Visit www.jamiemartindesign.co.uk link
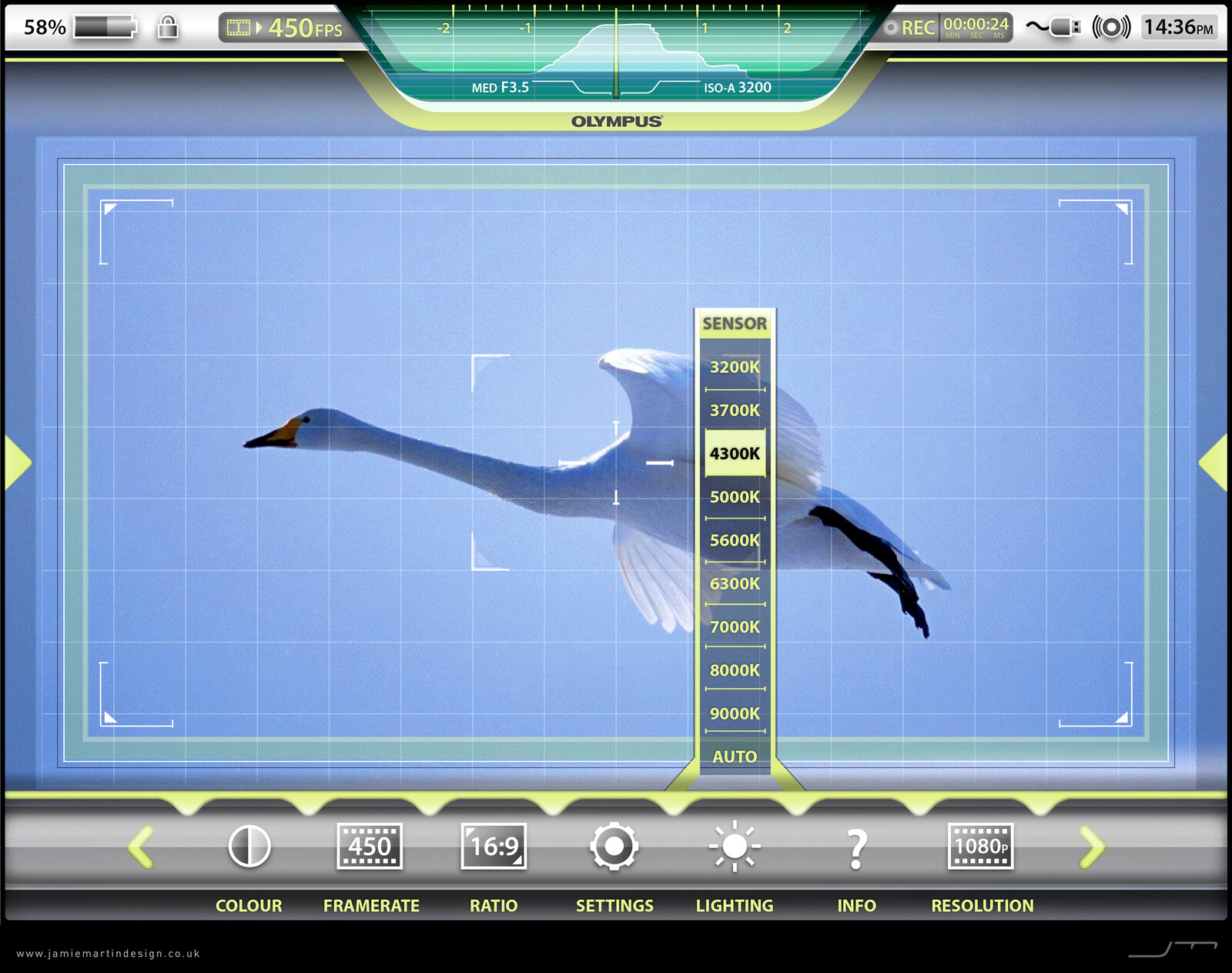 click(108, 954)
